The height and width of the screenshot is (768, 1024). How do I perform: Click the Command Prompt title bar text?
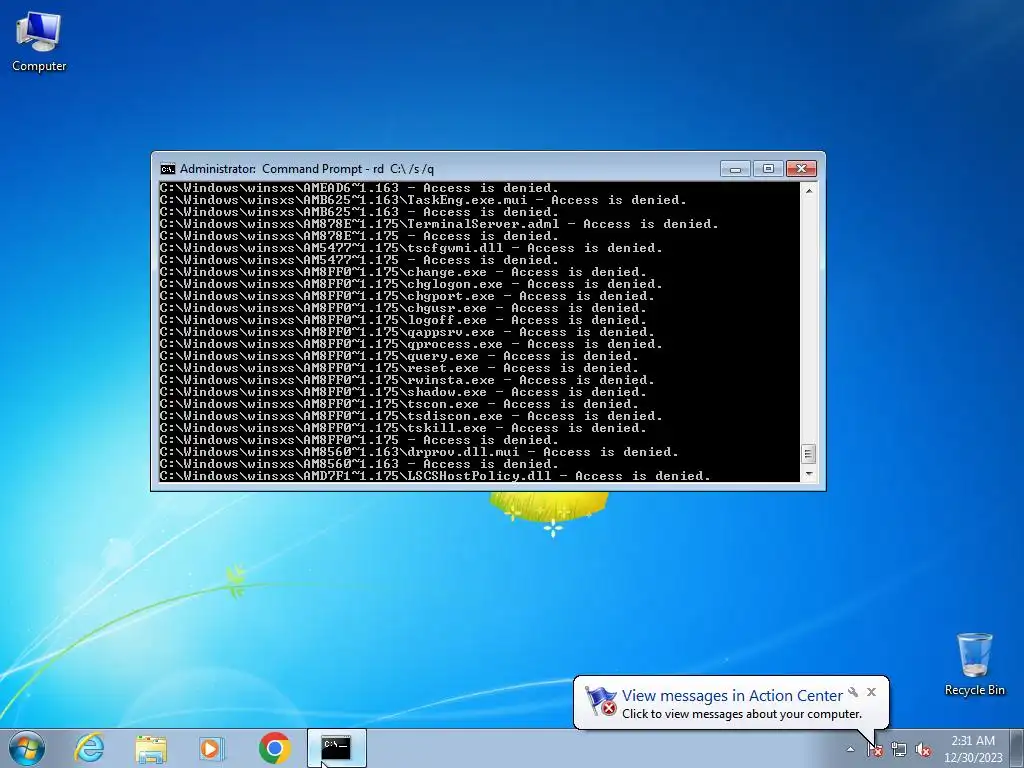307,169
